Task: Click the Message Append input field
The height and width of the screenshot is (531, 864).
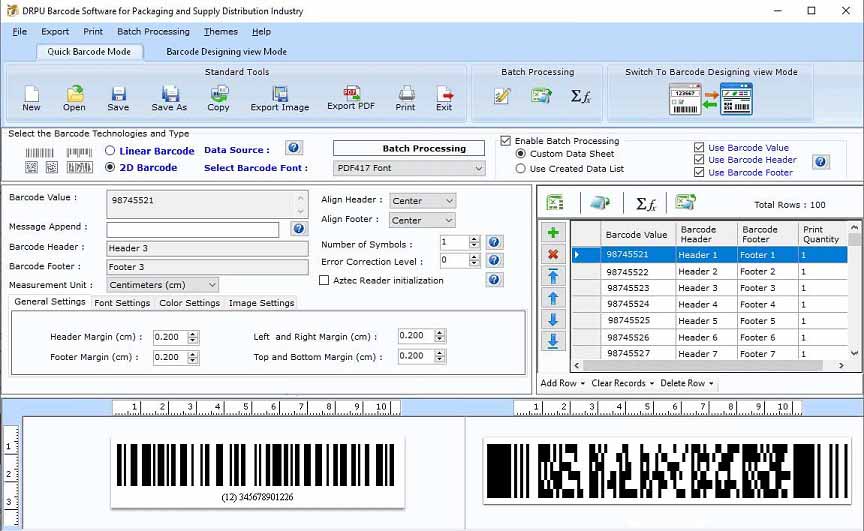Action: pyautogui.click(x=193, y=230)
